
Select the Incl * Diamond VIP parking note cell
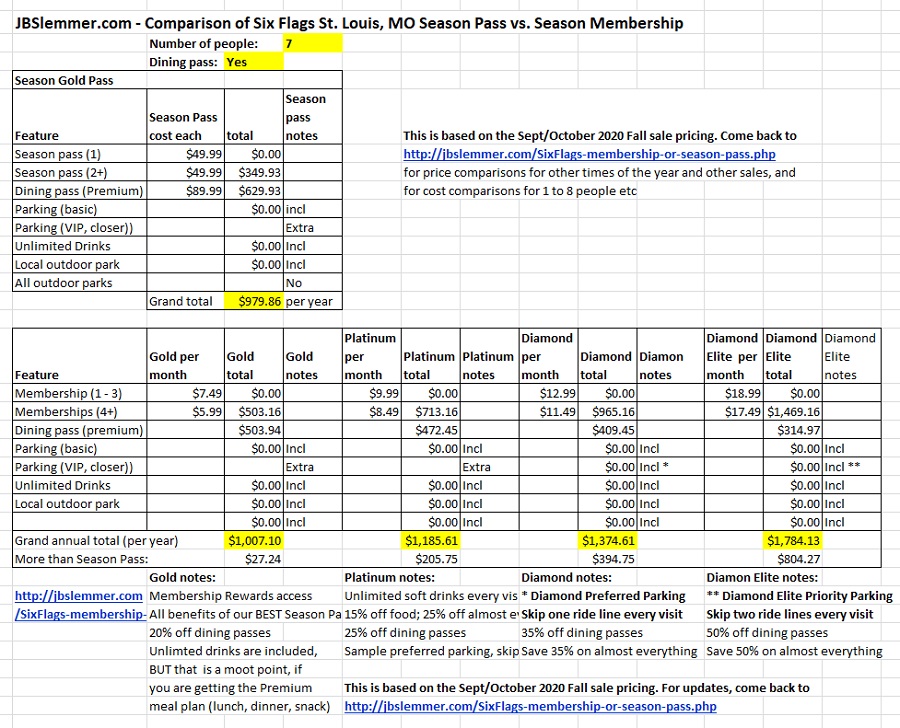point(670,467)
